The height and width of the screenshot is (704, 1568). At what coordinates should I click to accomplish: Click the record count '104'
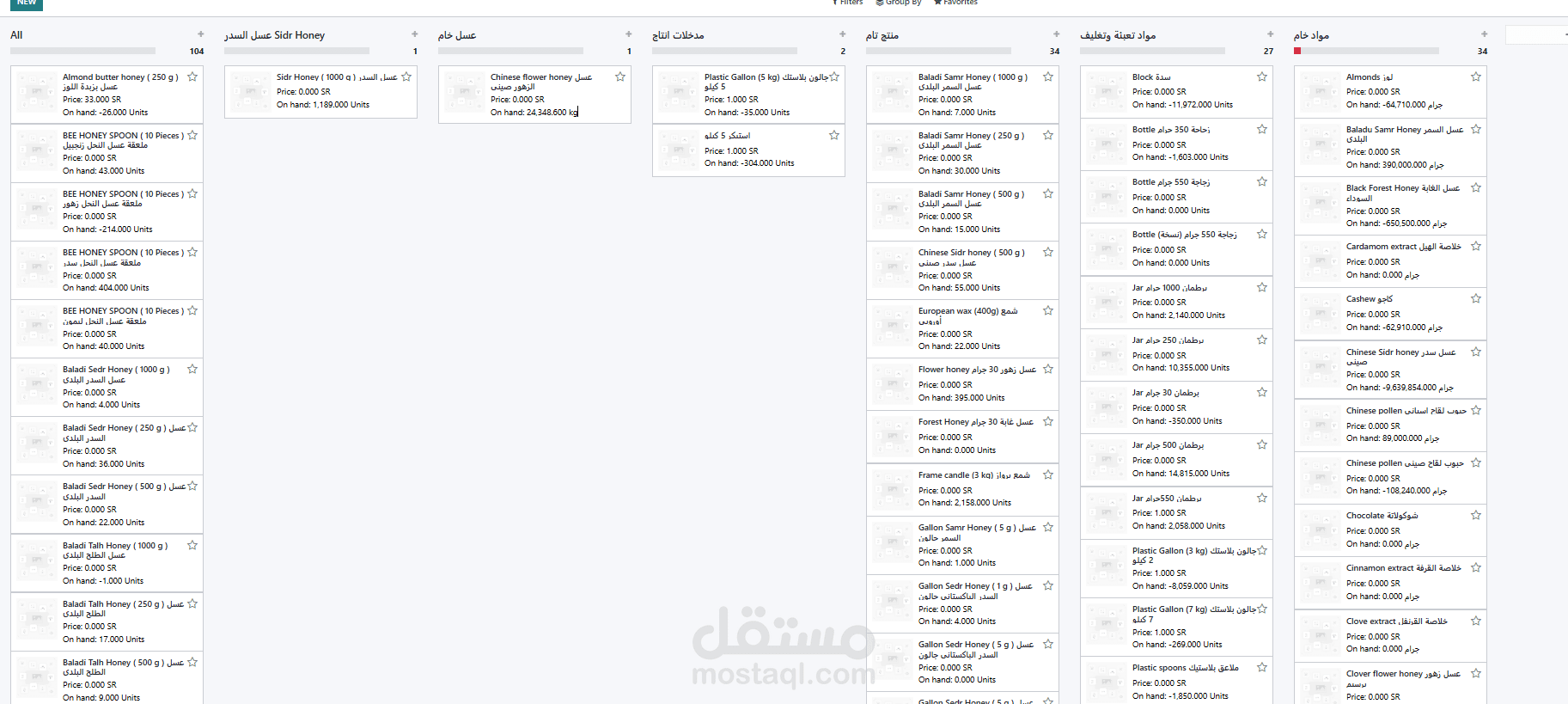tap(197, 52)
